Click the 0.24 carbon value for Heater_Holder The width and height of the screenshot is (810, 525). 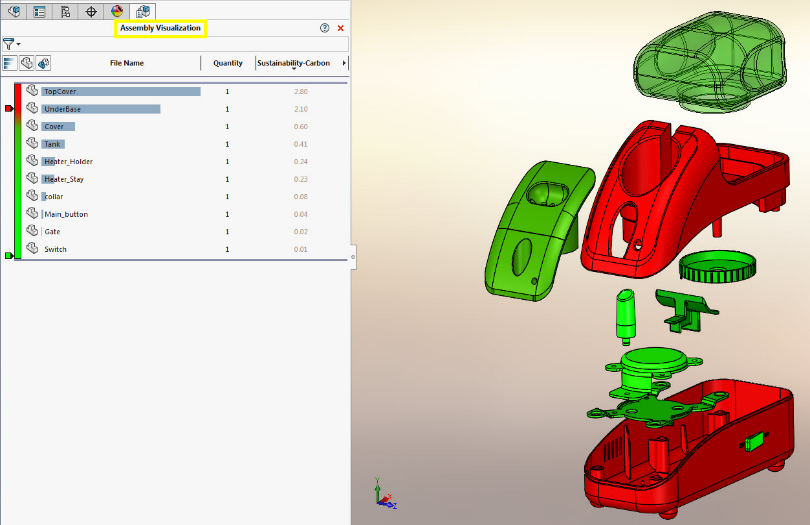click(301, 162)
